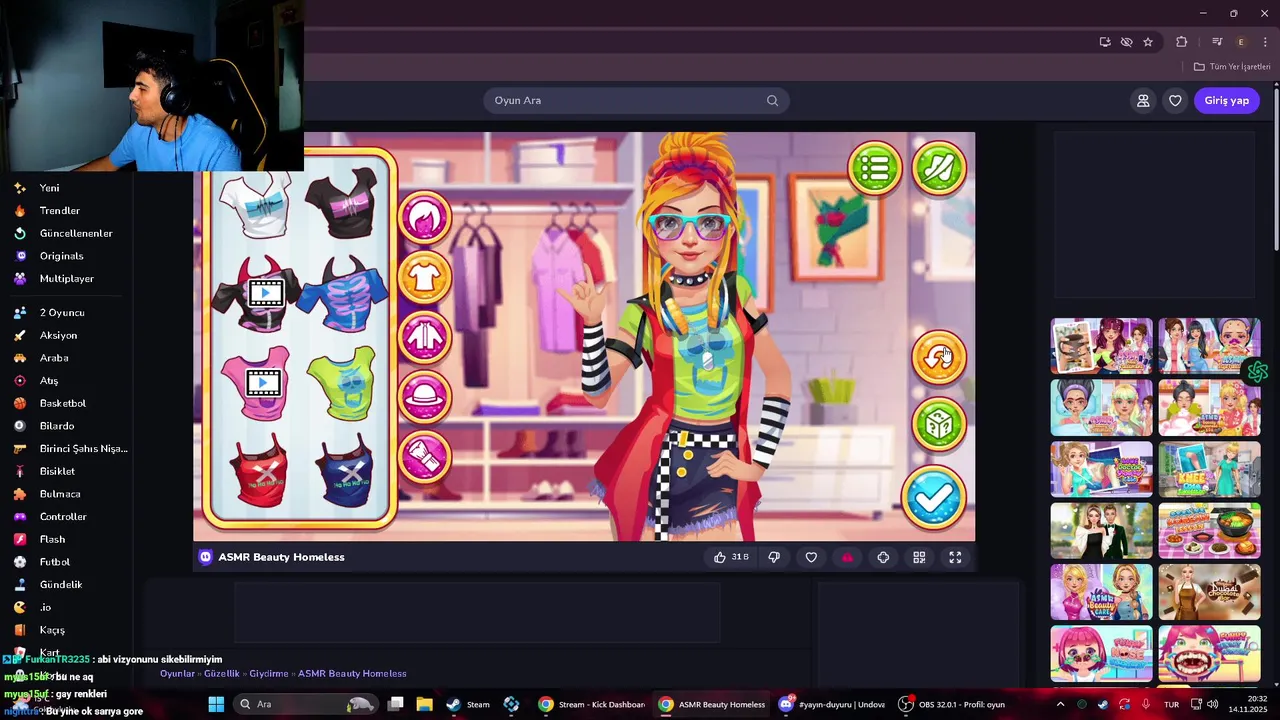Open Flash category in sidebar
Viewport: 1280px width, 720px height.
coord(52,539)
